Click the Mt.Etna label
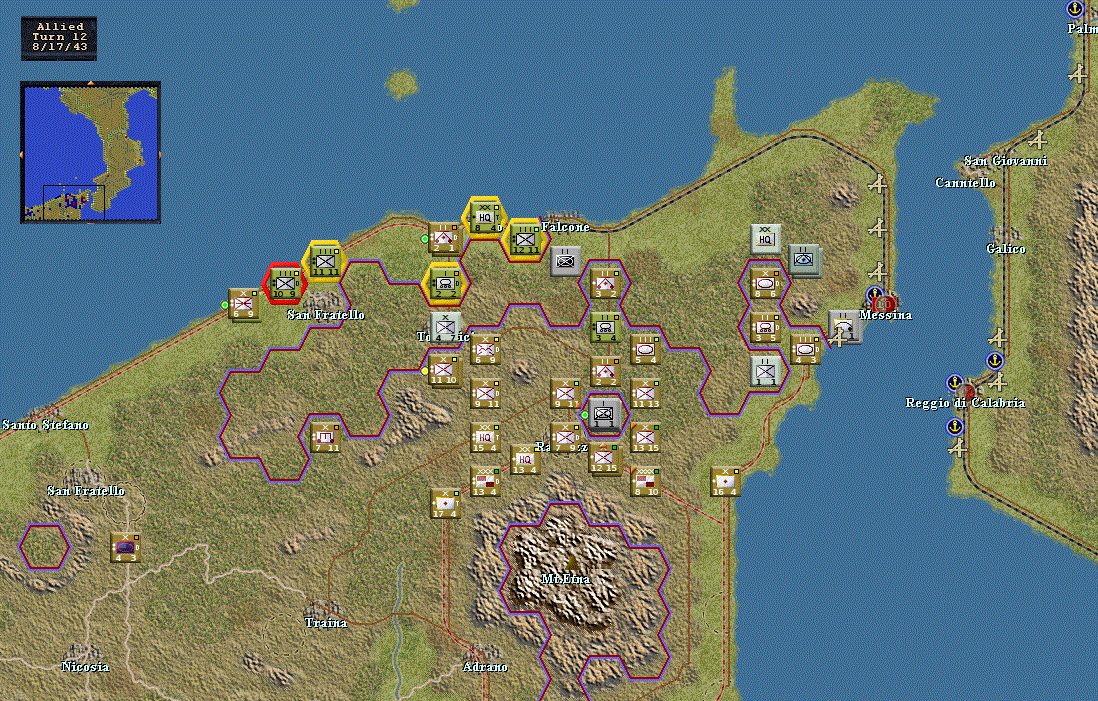 point(566,579)
